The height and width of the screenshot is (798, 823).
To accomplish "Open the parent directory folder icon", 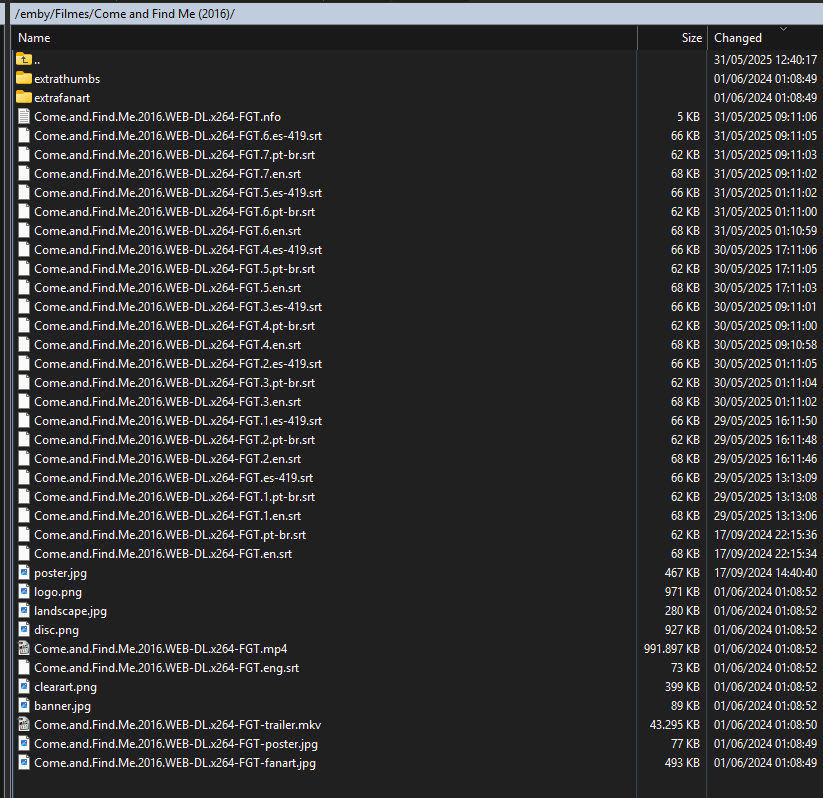I will [x=24, y=59].
